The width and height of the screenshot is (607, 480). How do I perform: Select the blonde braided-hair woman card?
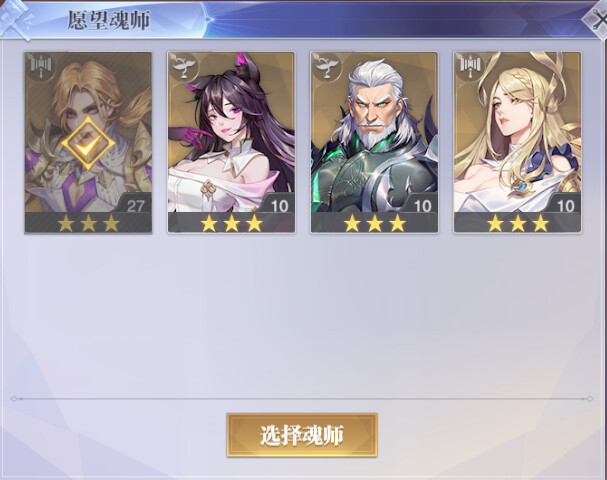[518, 142]
